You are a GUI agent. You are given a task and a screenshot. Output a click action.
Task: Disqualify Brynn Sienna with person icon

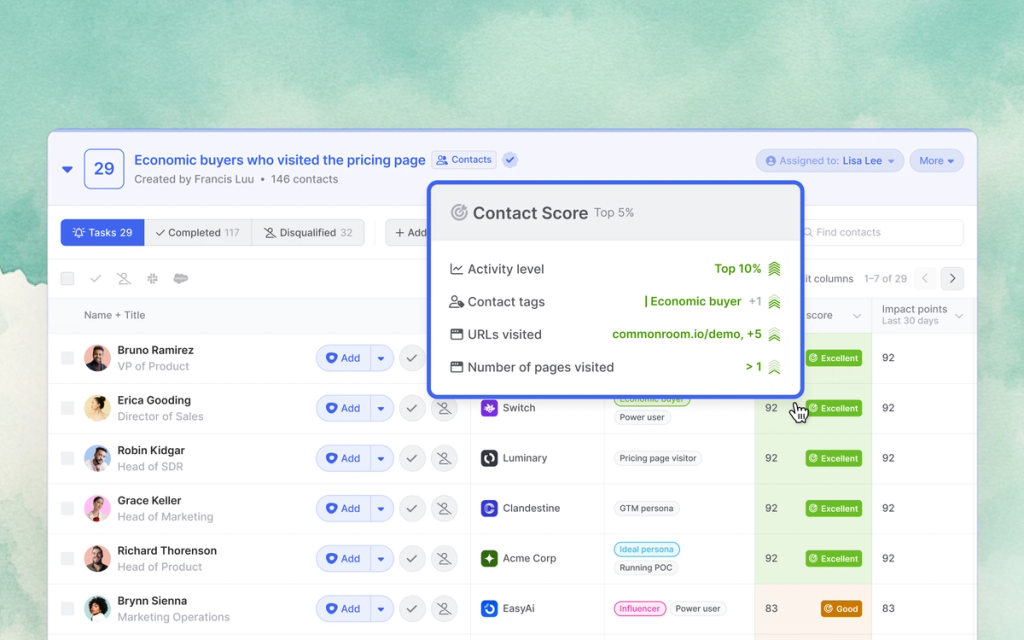(x=444, y=609)
